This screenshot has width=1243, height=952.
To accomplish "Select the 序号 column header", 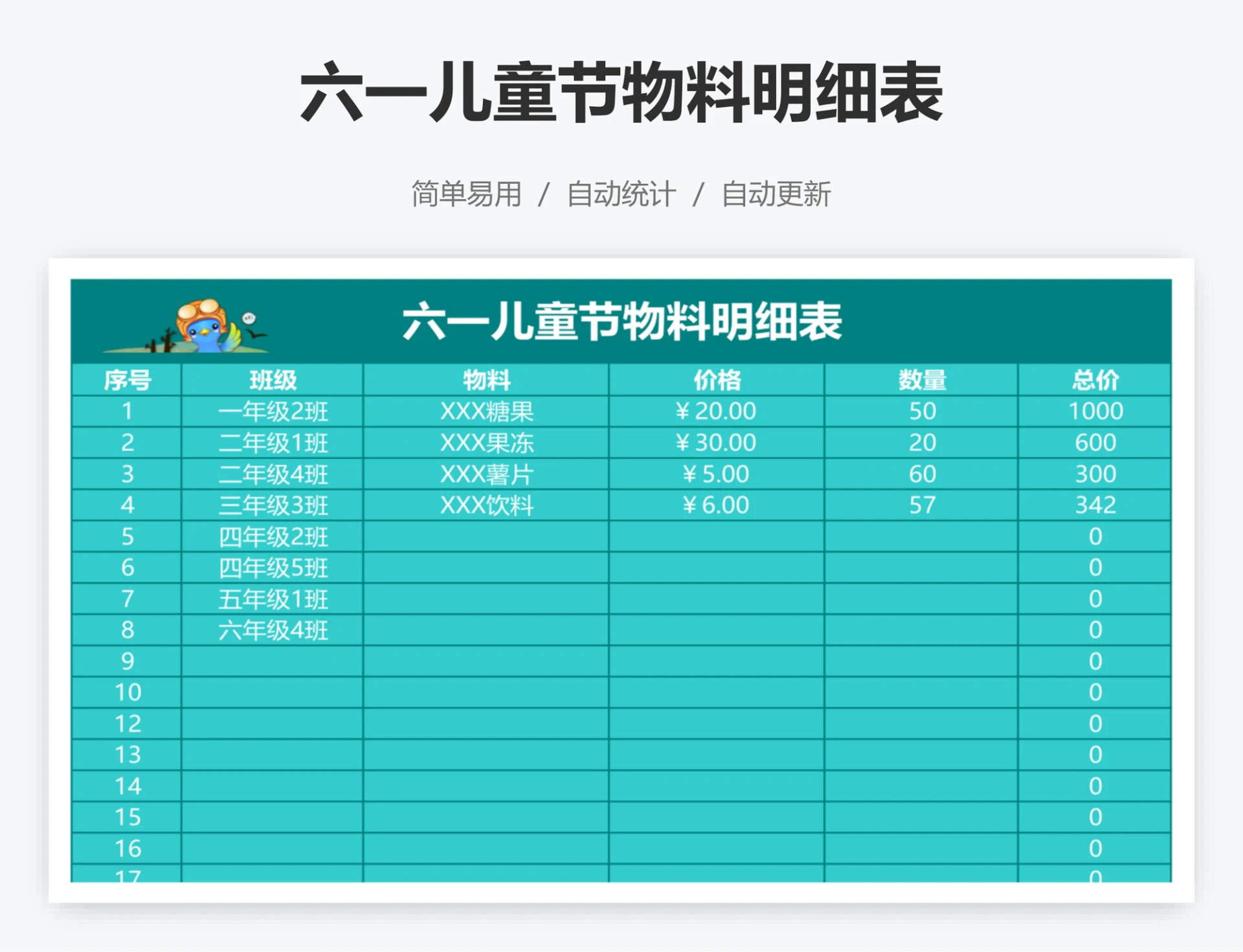I will 128,380.
